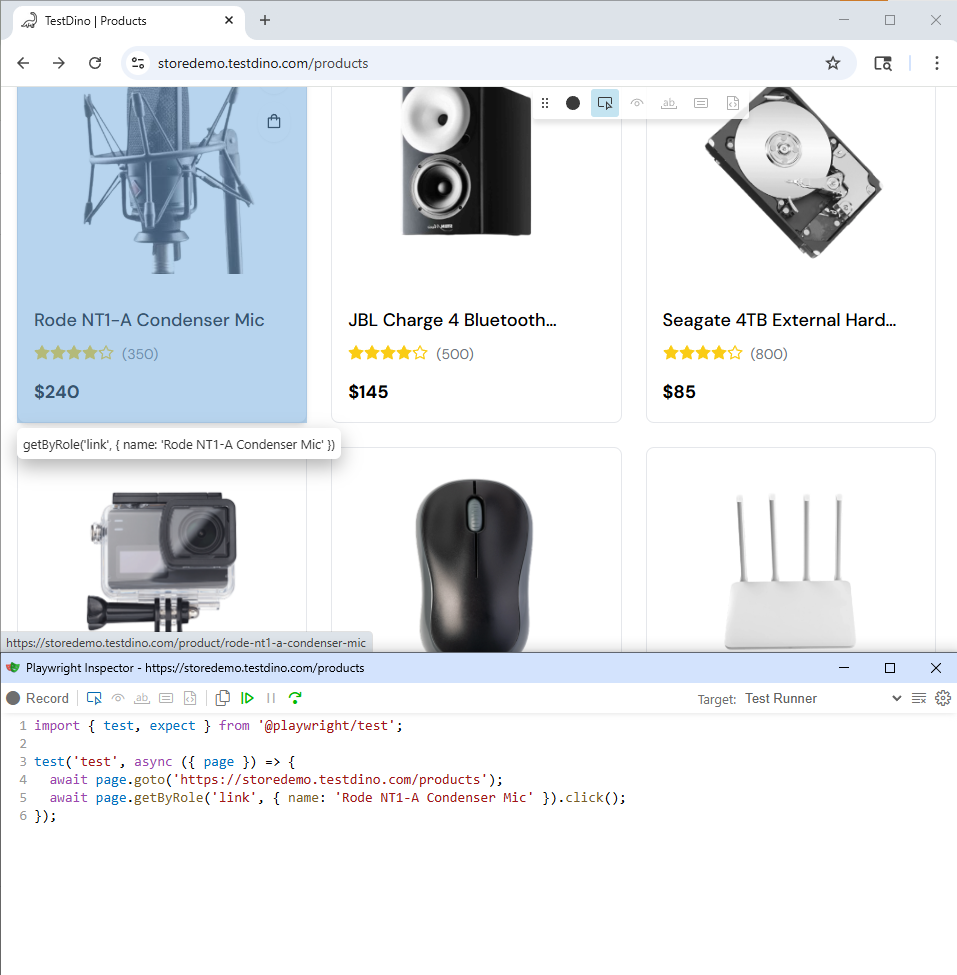Clear the recorded script in Inspector
957x975 pixels.
(919, 698)
